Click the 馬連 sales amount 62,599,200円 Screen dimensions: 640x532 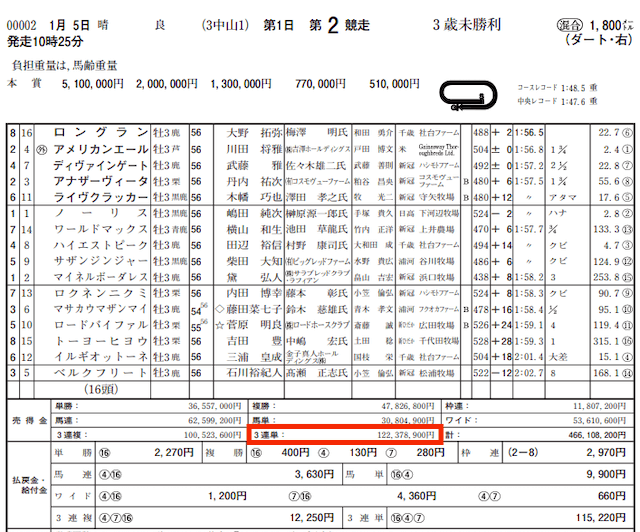(x=215, y=421)
